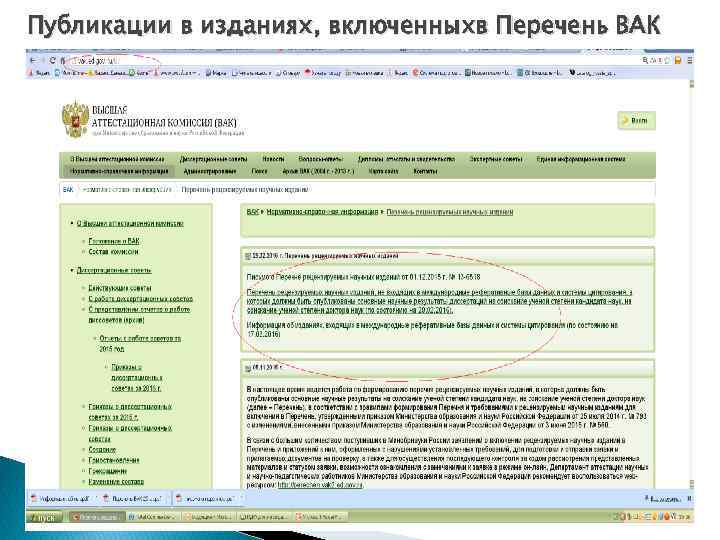This screenshot has width=720, height=540.
Task: Open sidebar item Состав комиссии
Action: (x=113, y=252)
